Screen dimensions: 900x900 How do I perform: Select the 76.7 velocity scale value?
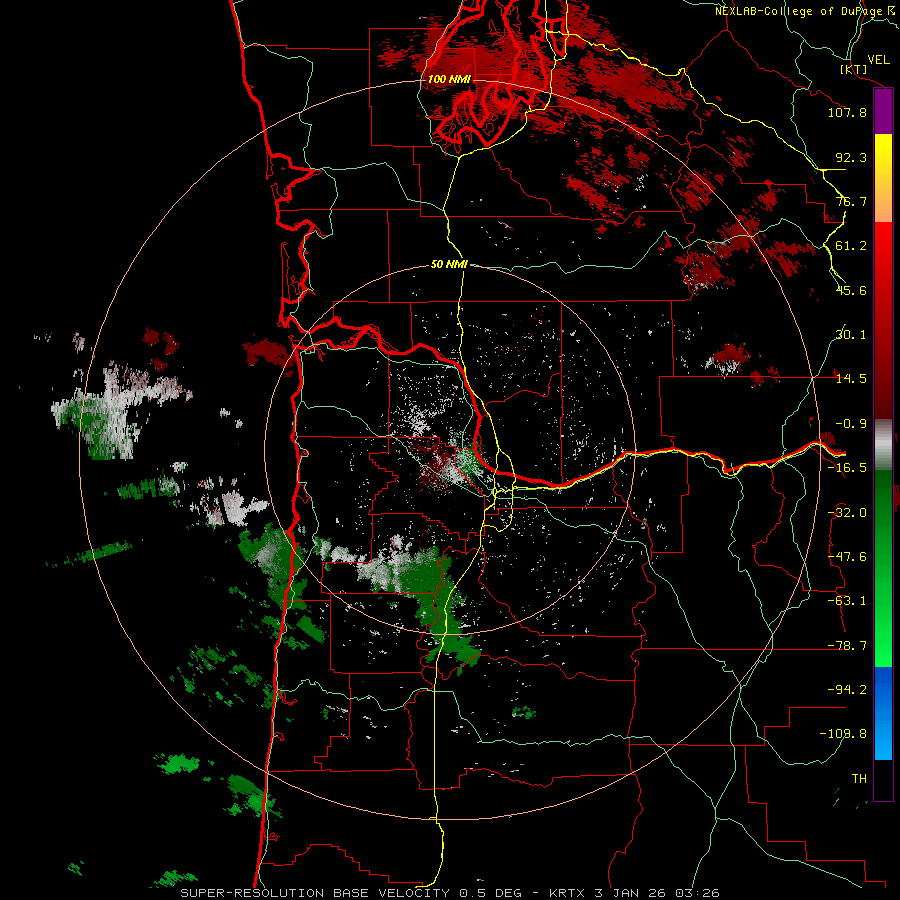[851, 201]
